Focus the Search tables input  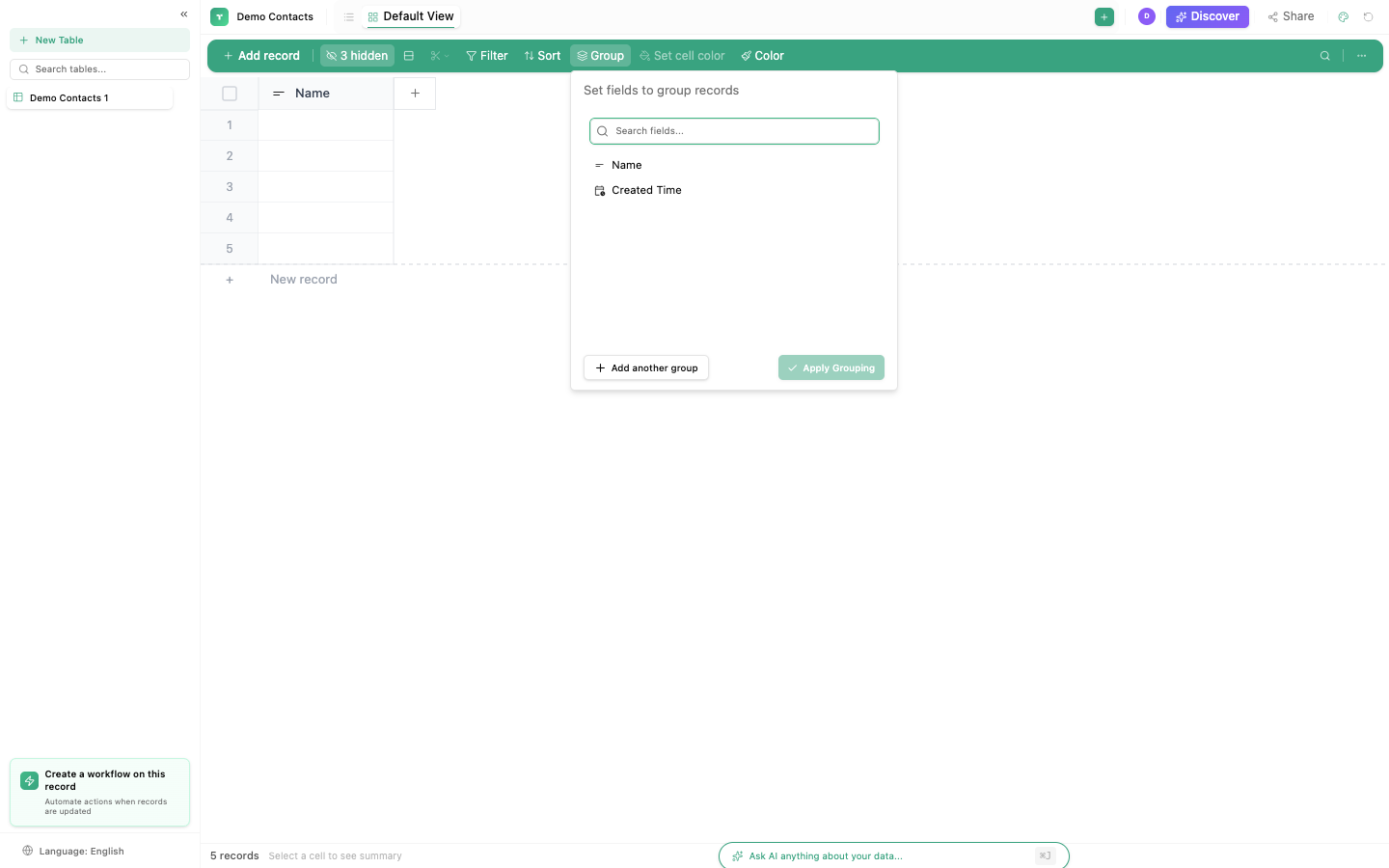[x=99, y=69]
